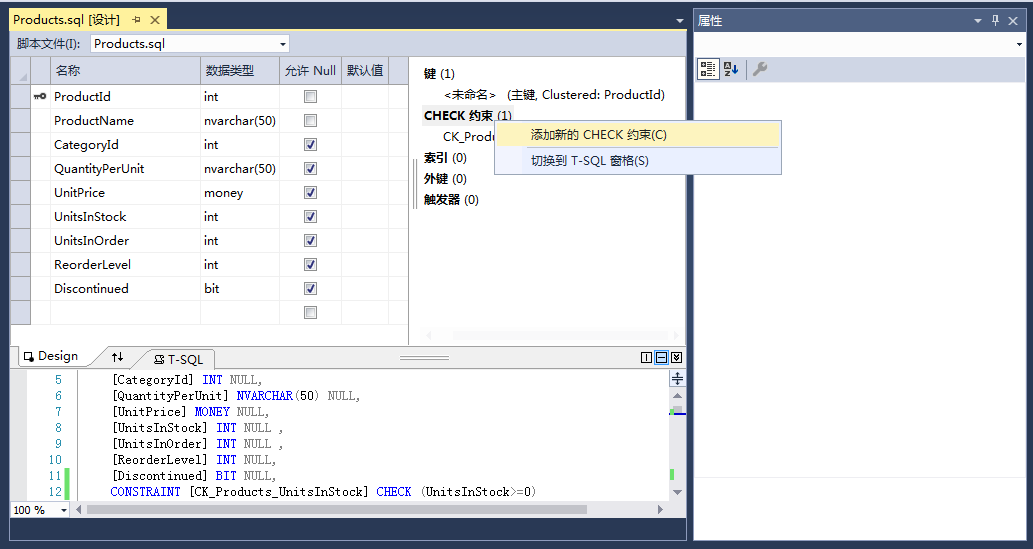The width and height of the screenshot is (1033, 549).
Task: Click the Data Type column header
Action: 240,71
